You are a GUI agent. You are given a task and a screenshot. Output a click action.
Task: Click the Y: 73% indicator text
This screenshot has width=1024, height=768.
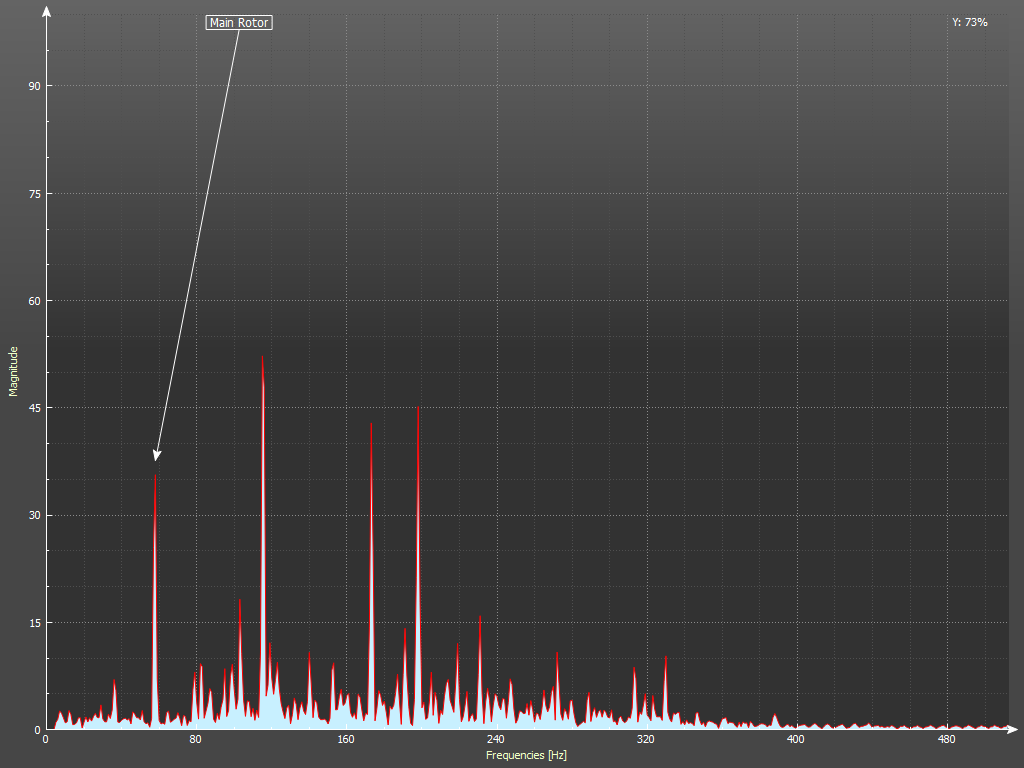coord(969,22)
